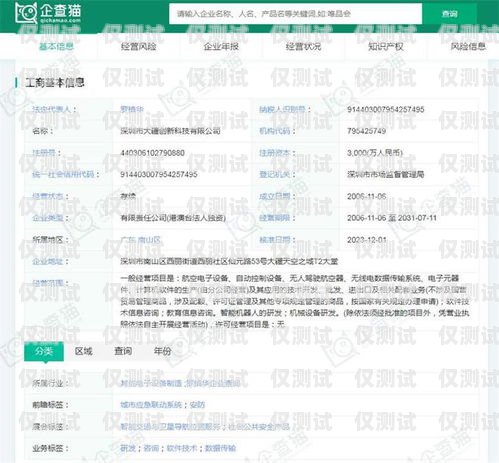This screenshot has width=499, height=463.
Task: Open 城市应急联动系统 tag link
Action: click(151, 405)
